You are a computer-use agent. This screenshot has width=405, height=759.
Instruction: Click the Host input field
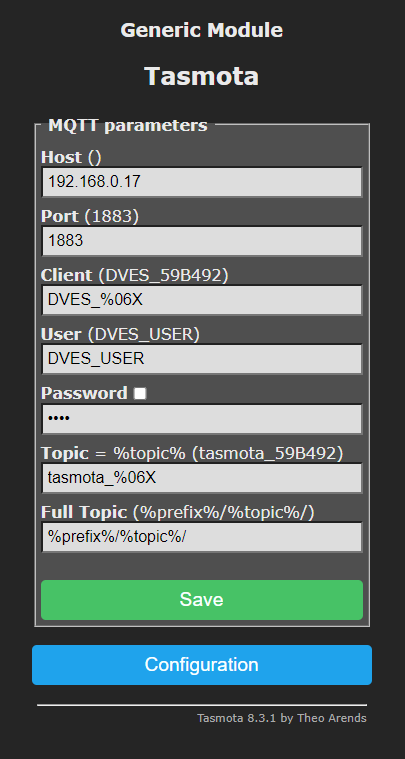coord(202,182)
